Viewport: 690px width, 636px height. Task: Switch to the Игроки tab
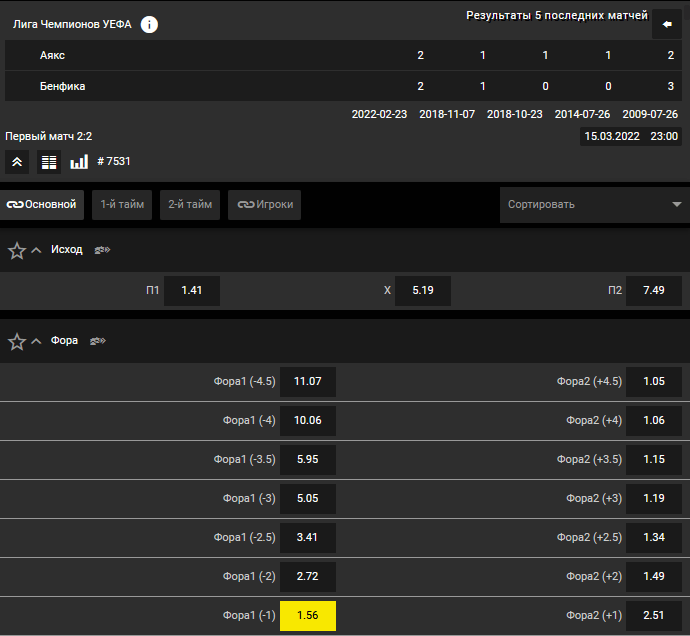tap(264, 205)
